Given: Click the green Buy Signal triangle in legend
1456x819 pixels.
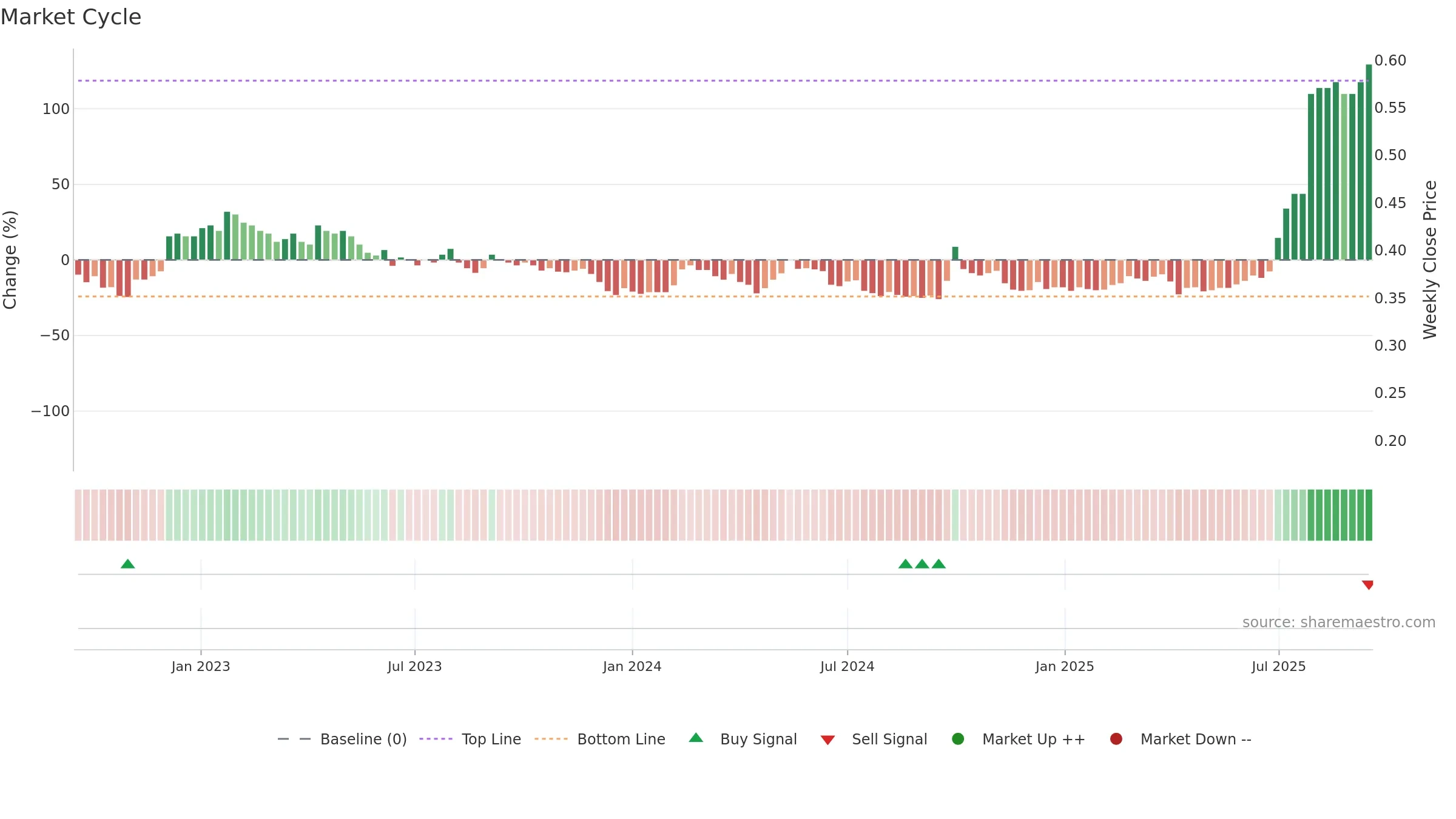Looking at the screenshot, I should 696,738.
